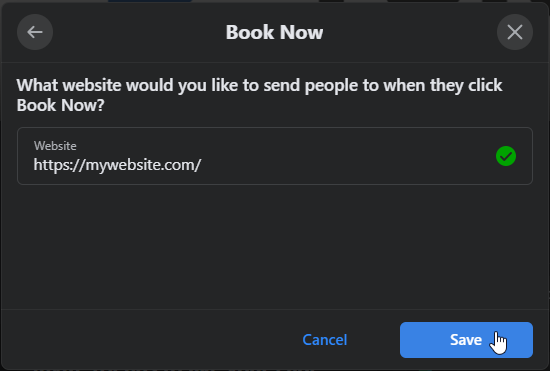Image resolution: width=550 pixels, height=371 pixels.
Task: Focus the Website URL input field
Action: 275,156
